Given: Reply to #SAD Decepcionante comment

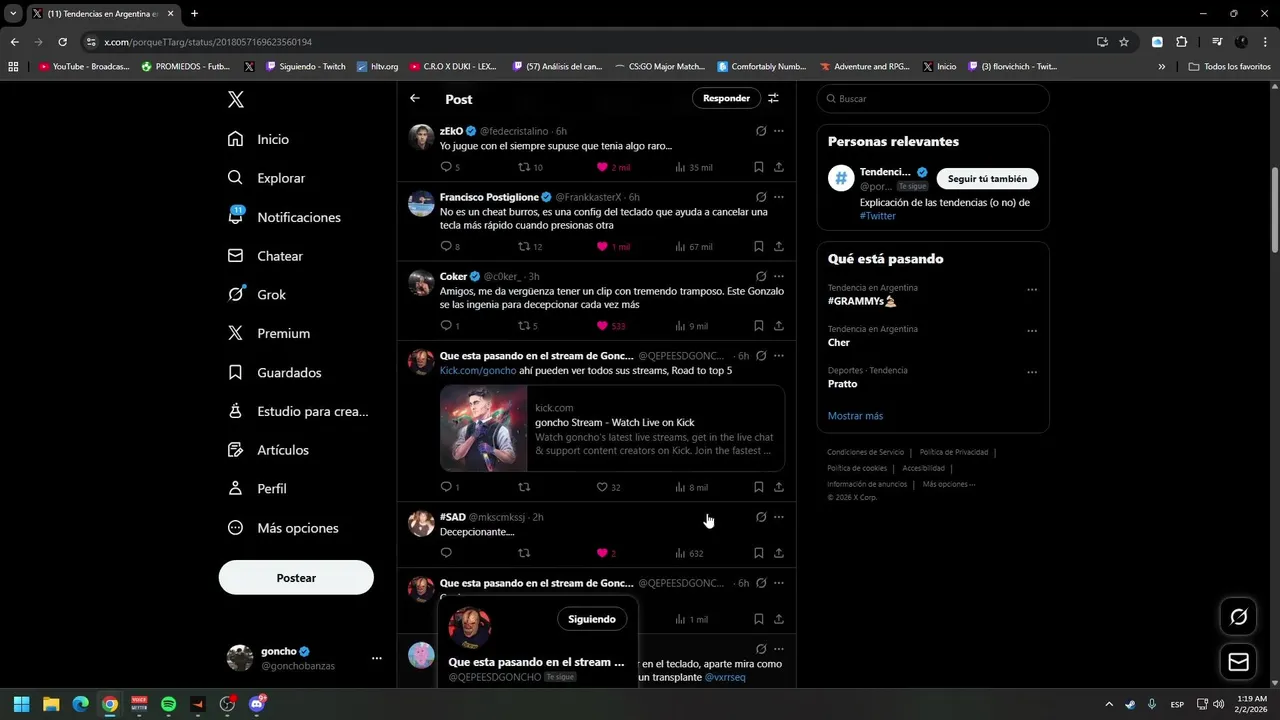Looking at the screenshot, I should pyautogui.click(x=446, y=553).
